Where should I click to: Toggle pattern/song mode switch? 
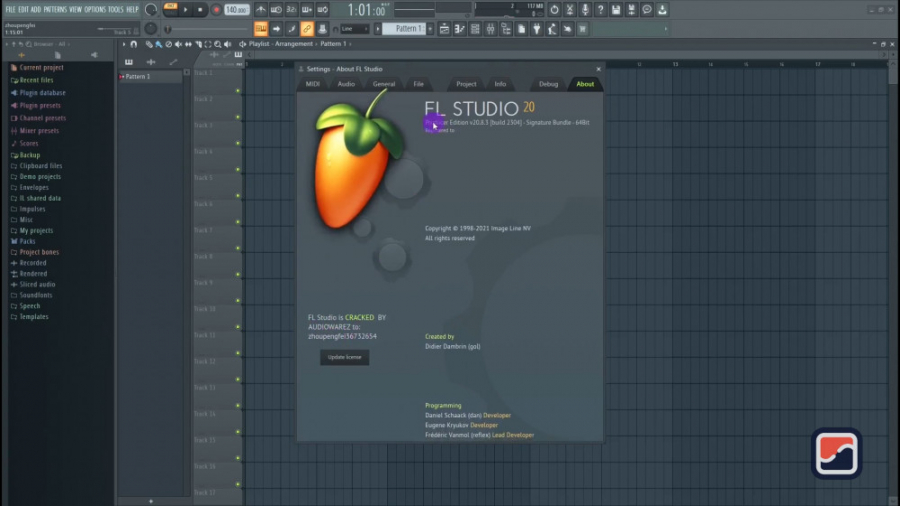point(170,9)
